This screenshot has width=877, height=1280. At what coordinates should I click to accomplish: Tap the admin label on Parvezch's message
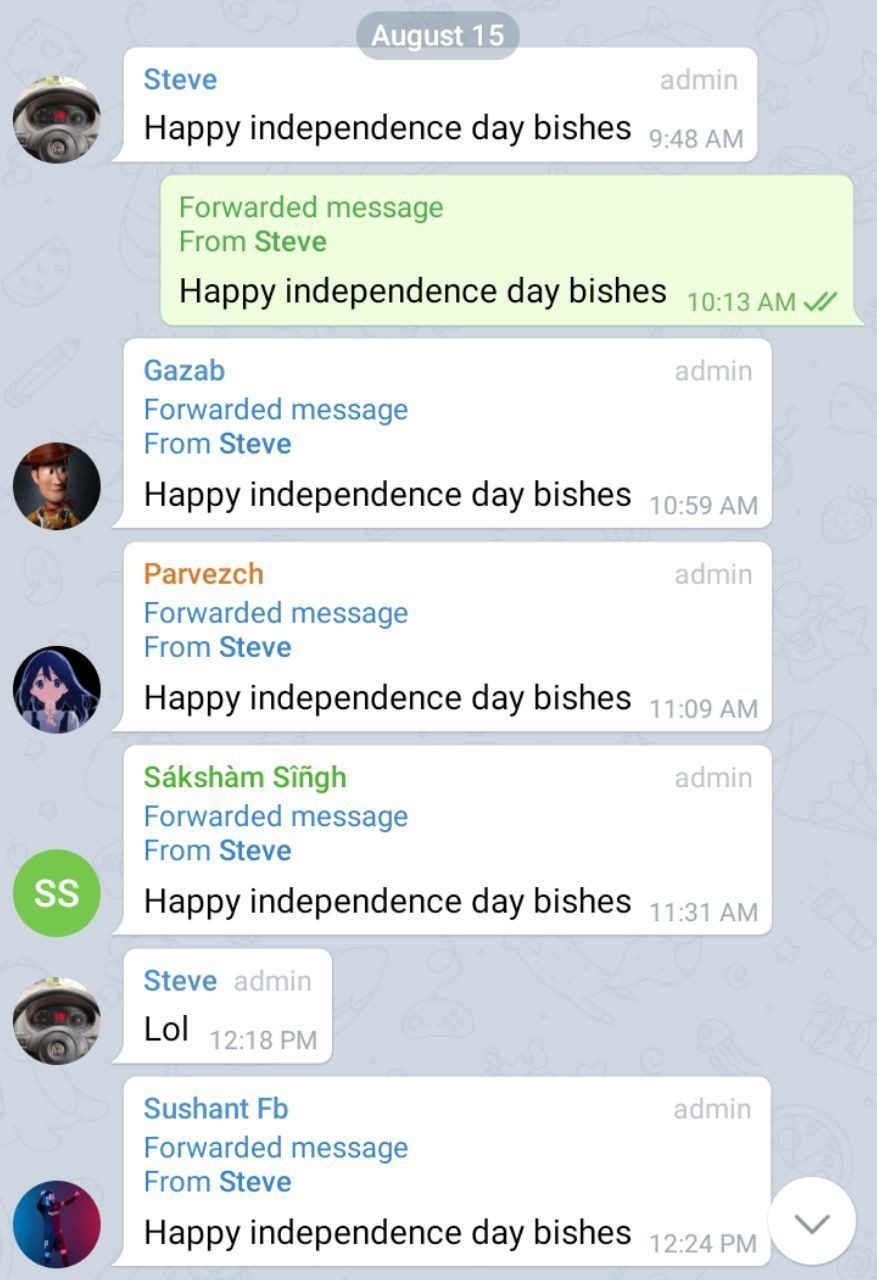click(713, 574)
